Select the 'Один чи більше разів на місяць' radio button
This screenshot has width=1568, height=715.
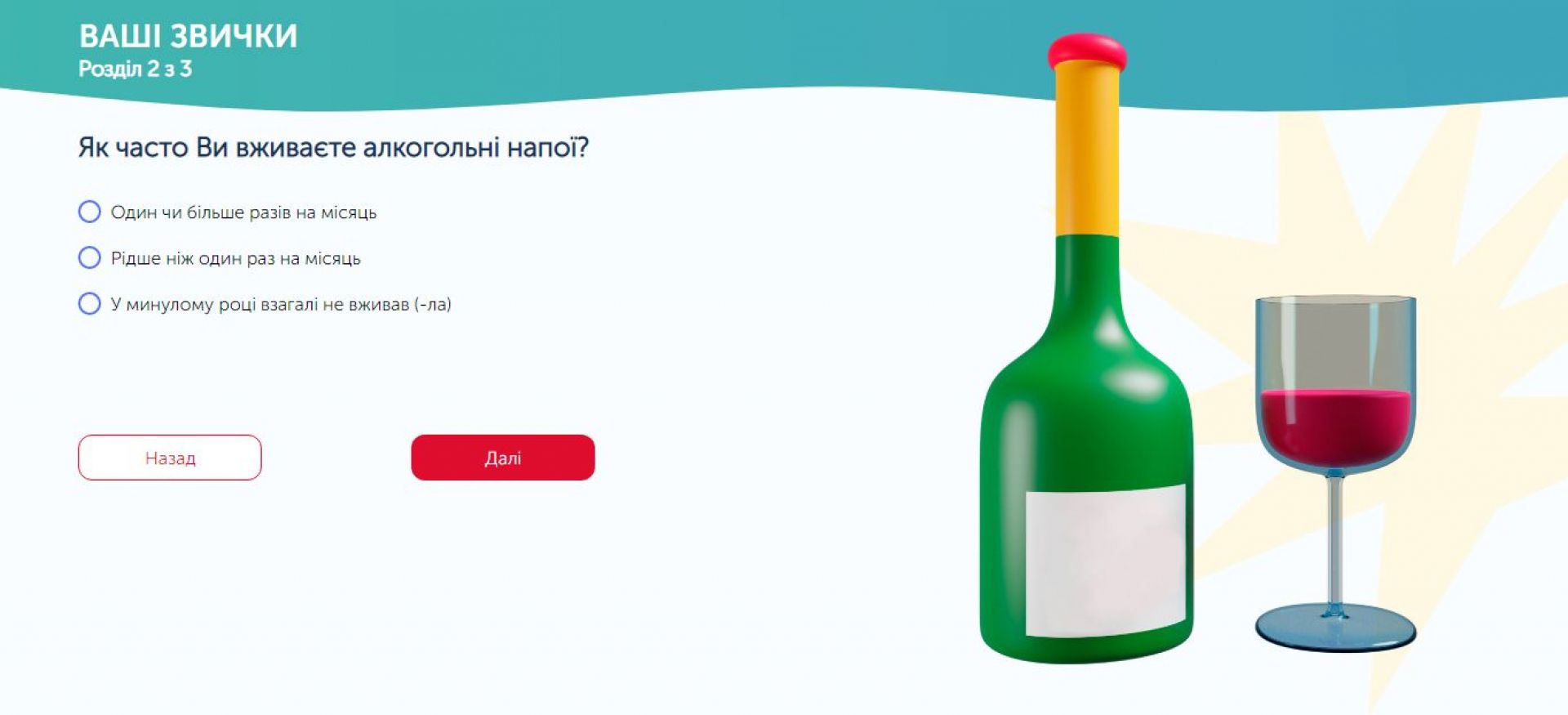tap(90, 212)
